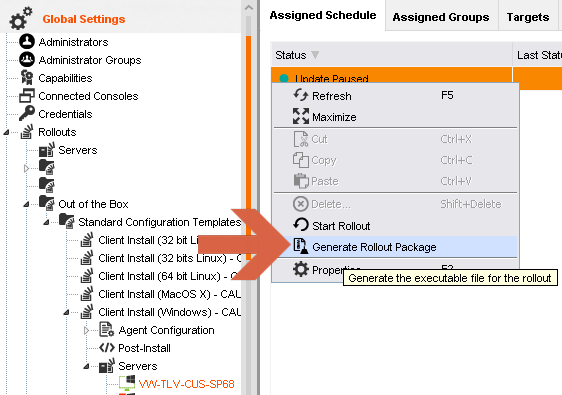Select Generate Rollout Package menu entry

pos(395,247)
